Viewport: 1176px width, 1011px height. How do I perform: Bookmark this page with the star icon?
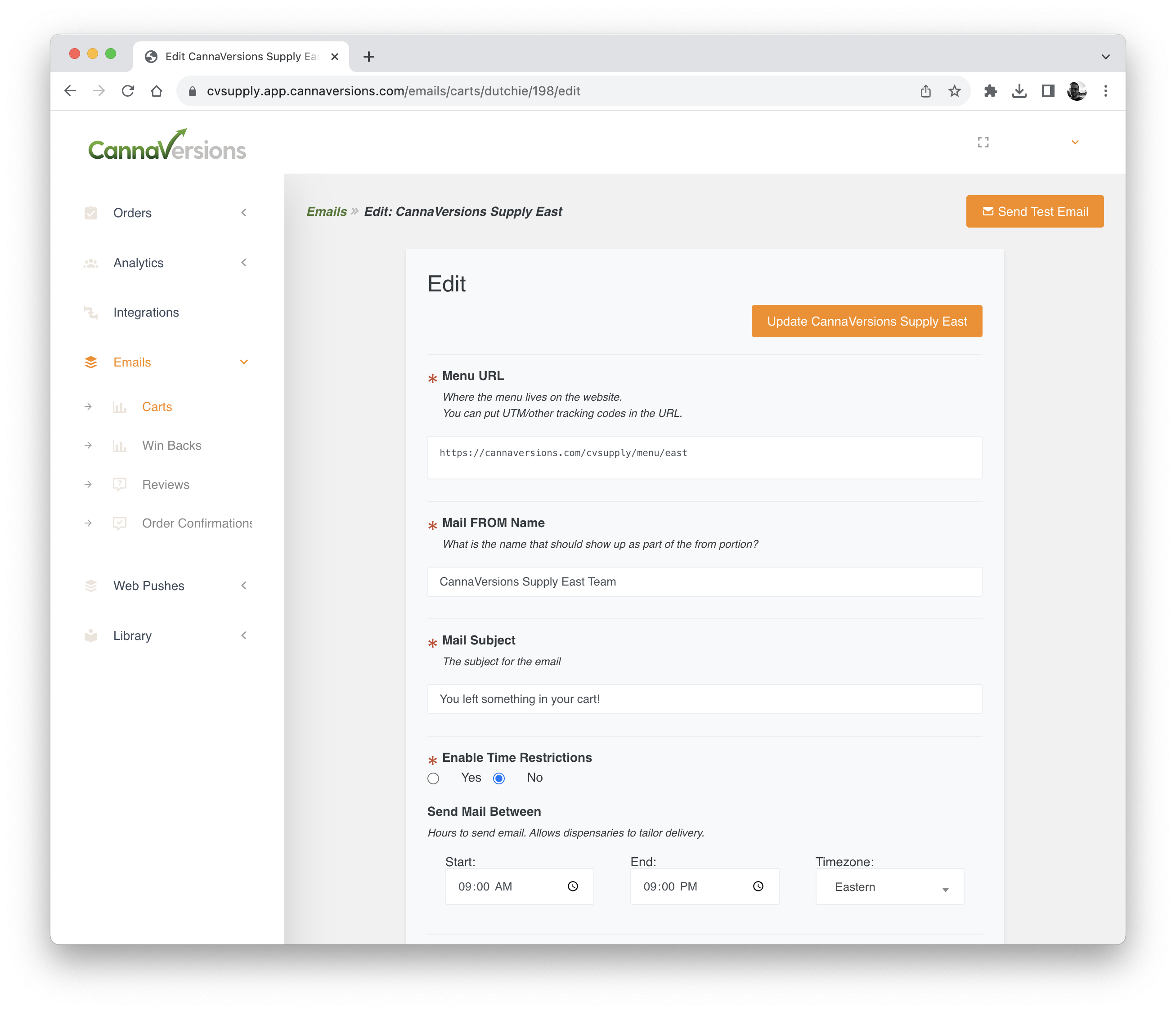pos(955,91)
